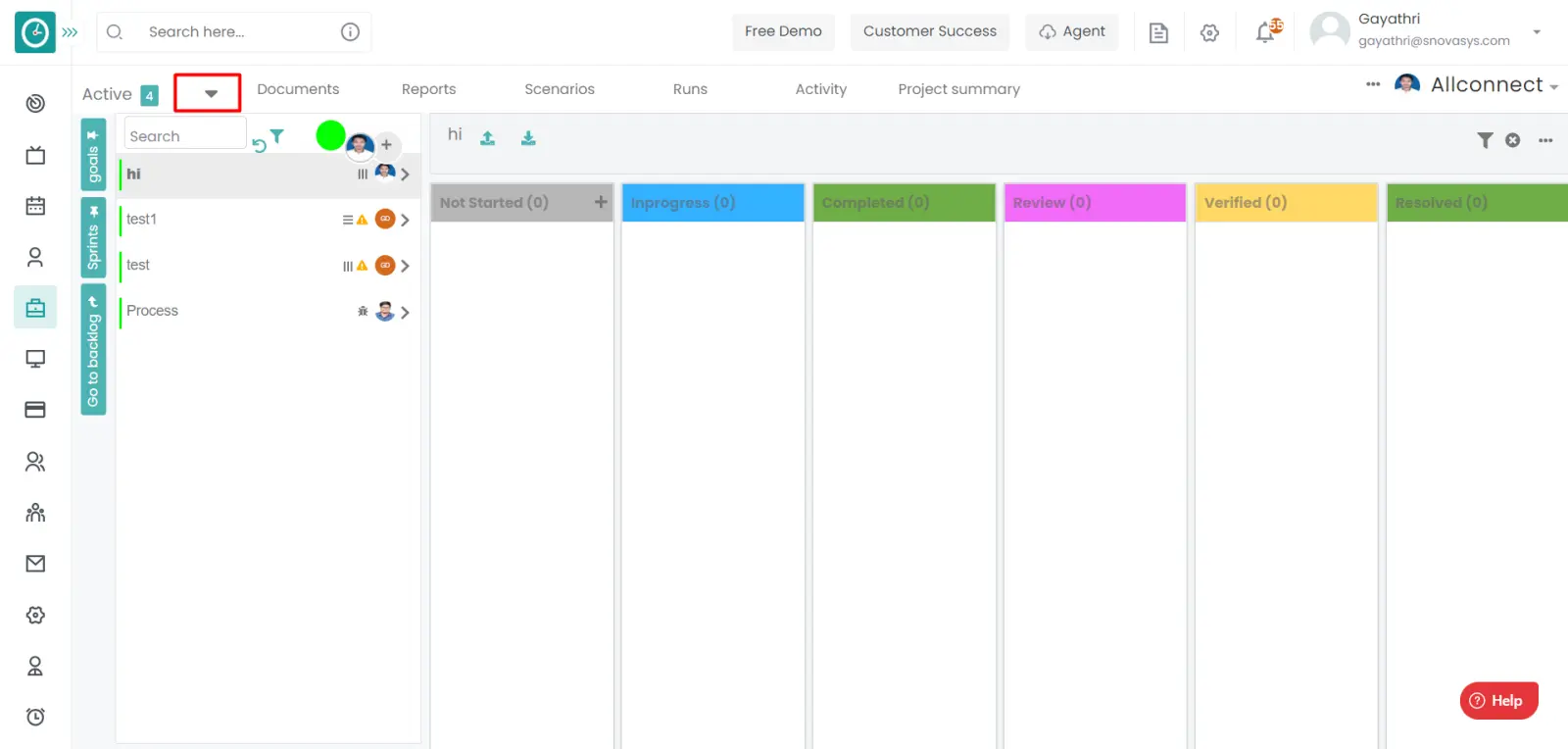Screen dimensions: 1568x749
Task: Click the upload icon next to hi
Action: (487, 138)
